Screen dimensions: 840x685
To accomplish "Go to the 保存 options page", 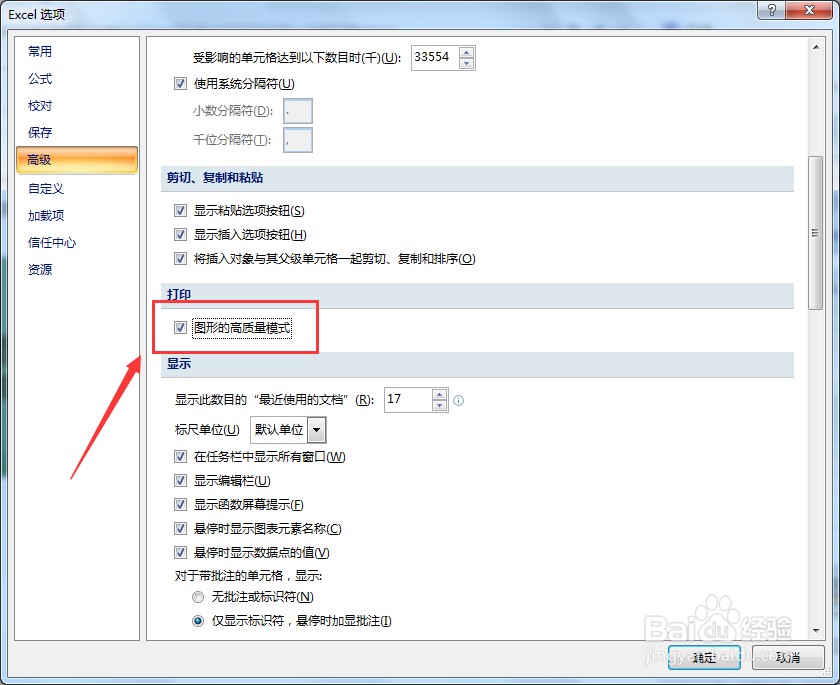I will tap(40, 132).
